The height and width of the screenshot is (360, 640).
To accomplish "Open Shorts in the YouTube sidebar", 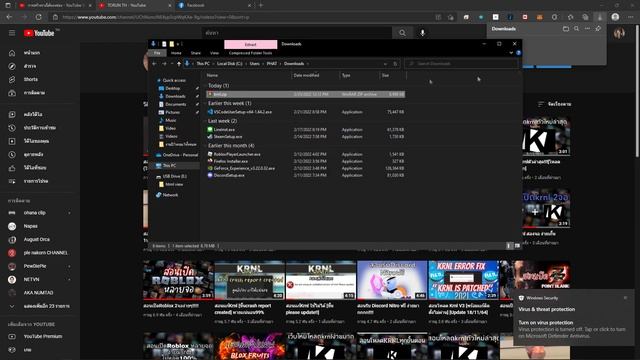I will click(x=31, y=79).
